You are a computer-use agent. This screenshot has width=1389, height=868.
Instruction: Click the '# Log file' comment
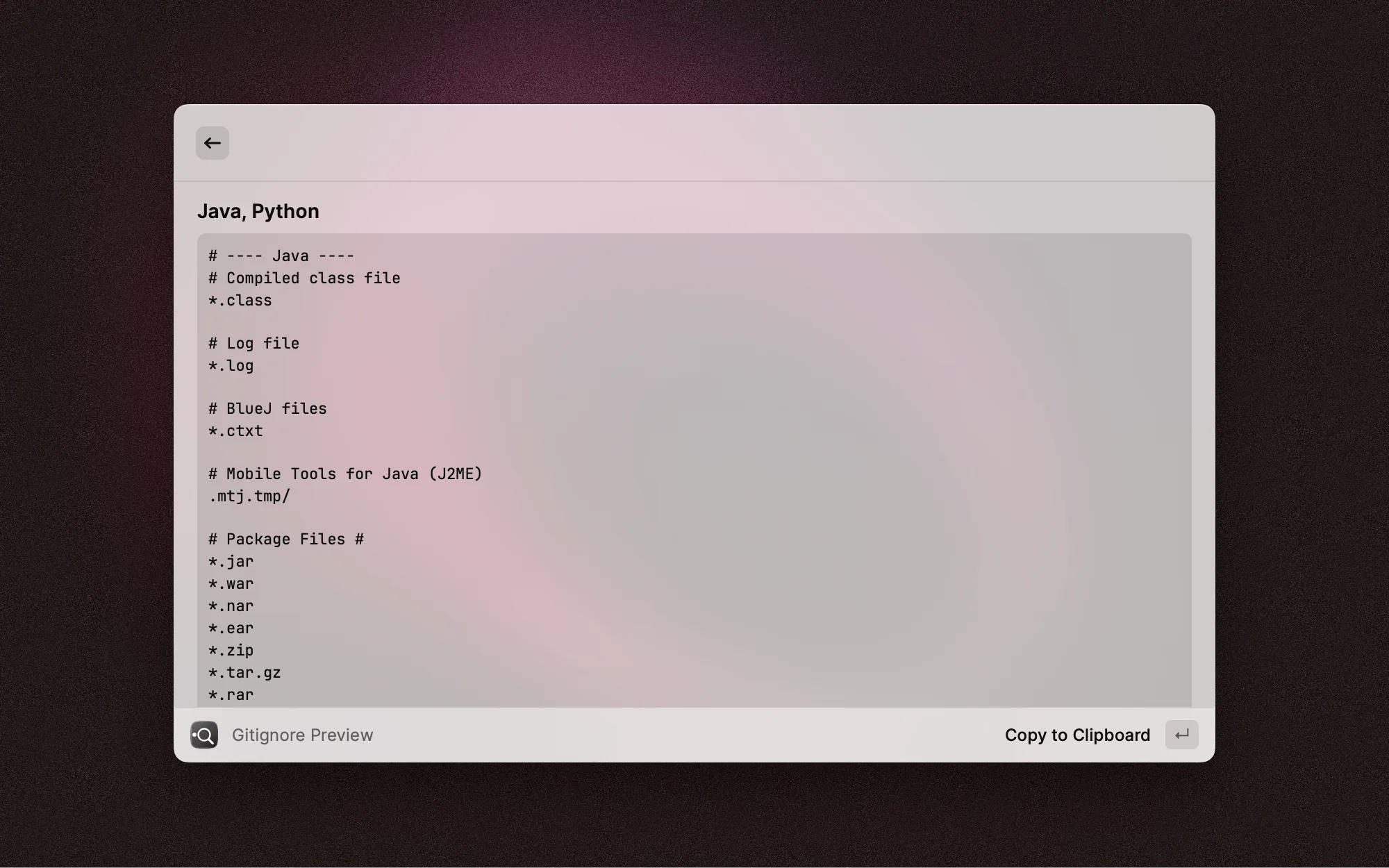[x=254, y=343]
